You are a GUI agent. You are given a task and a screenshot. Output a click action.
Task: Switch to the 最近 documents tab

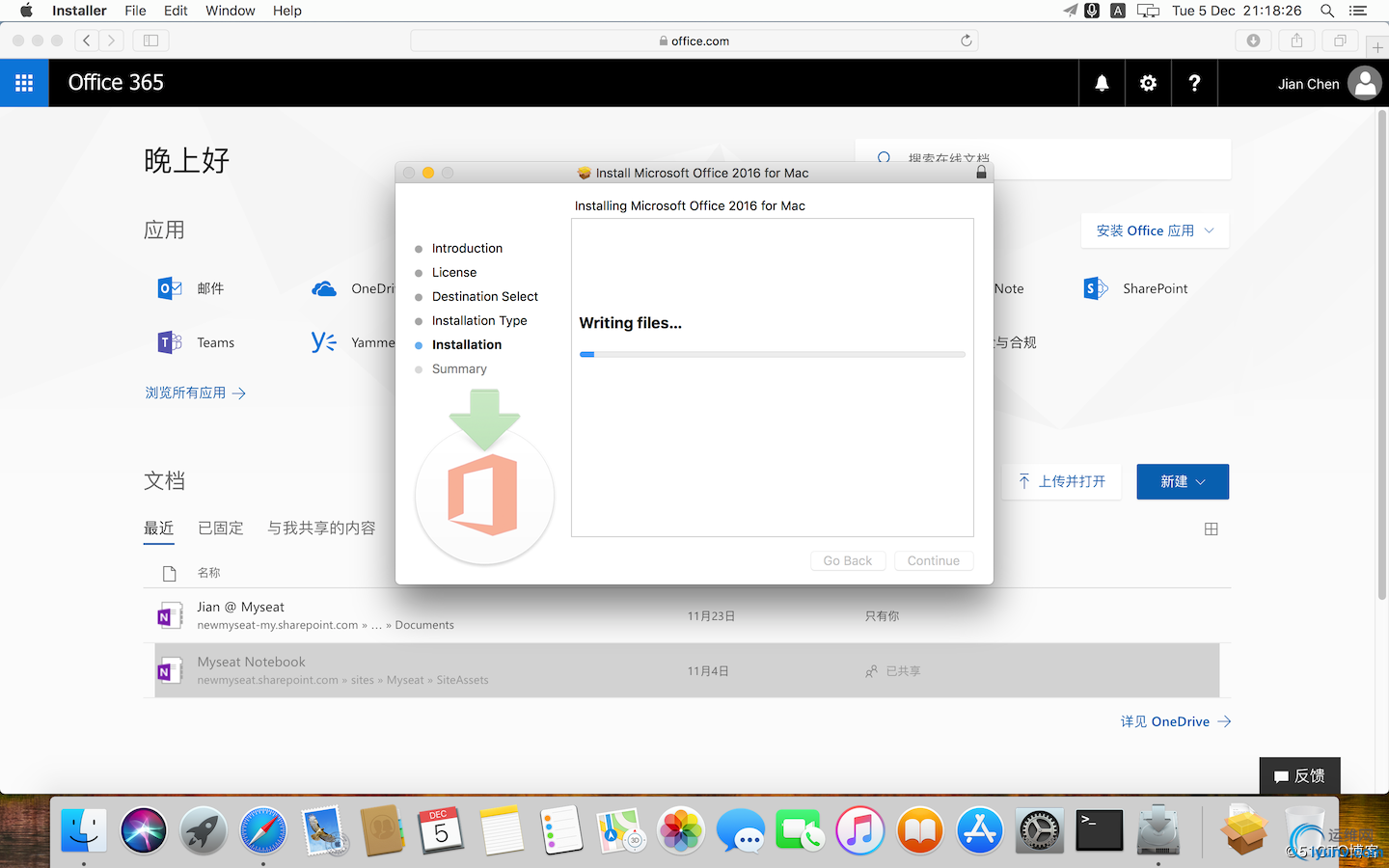tap(159, 529)
